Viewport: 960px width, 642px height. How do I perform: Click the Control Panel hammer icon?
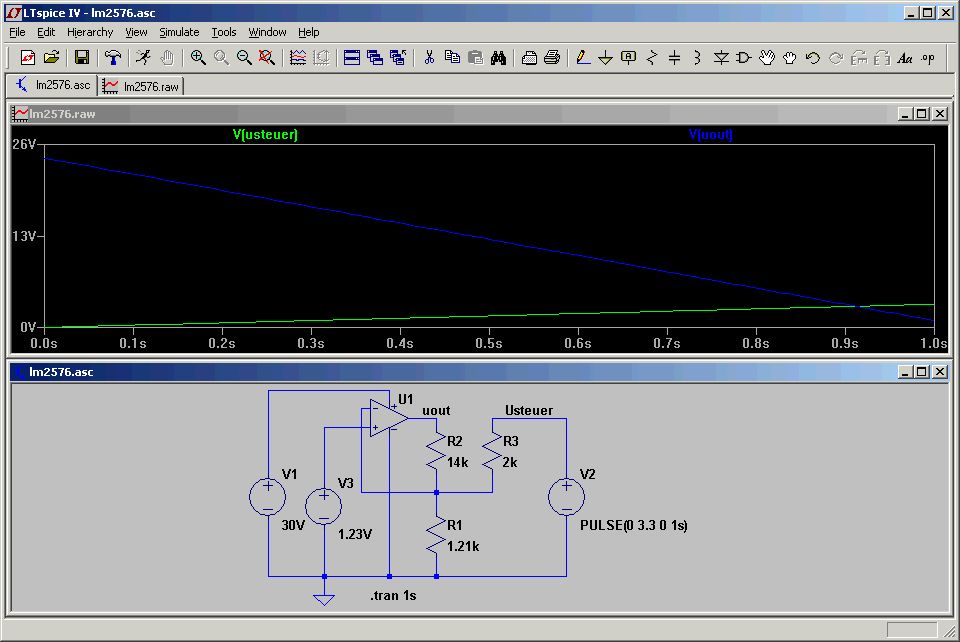point(113,58)
